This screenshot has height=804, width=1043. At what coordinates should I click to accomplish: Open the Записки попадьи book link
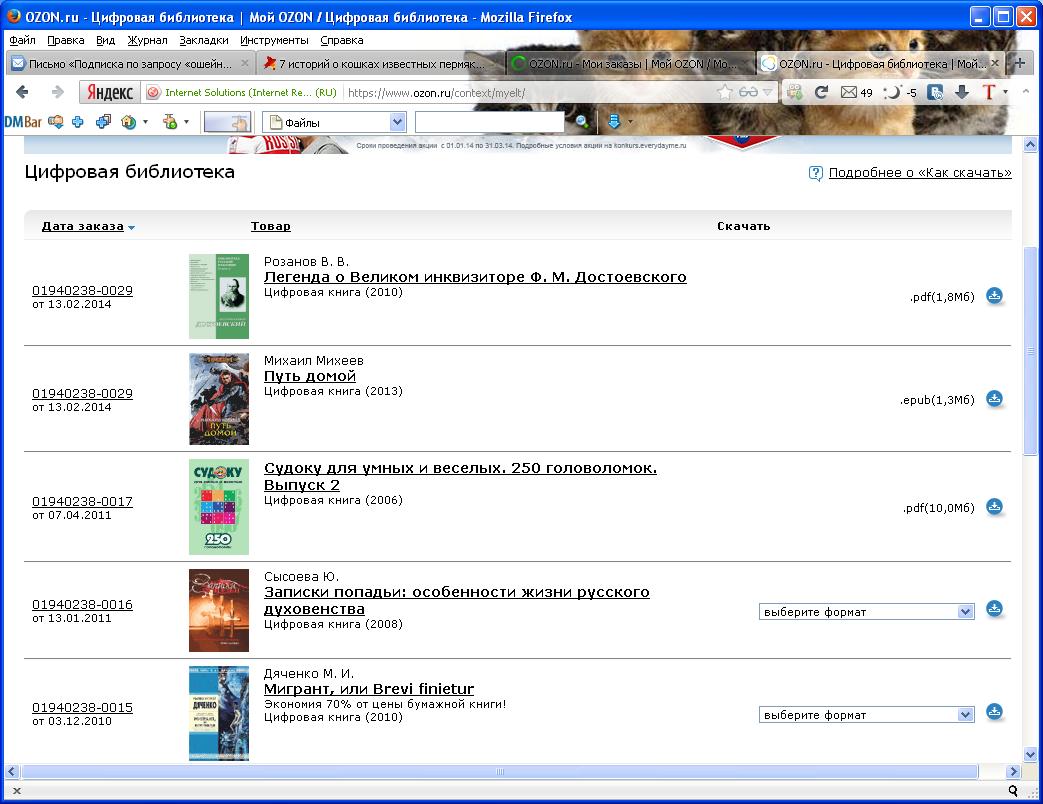[457, 601]
